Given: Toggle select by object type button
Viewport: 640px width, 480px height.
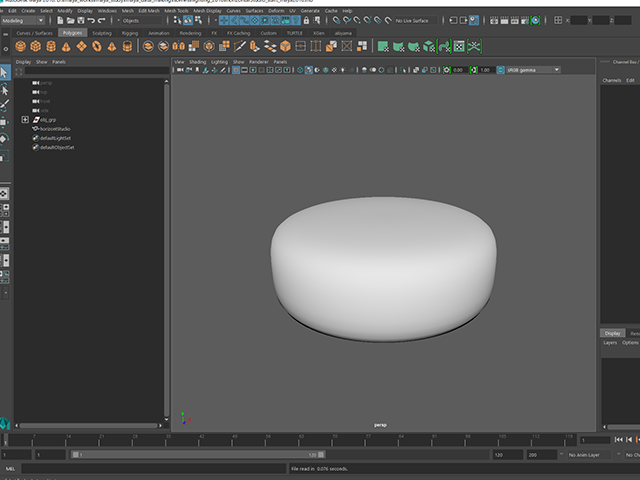Looking at the screenshot, I should point(188,20).
